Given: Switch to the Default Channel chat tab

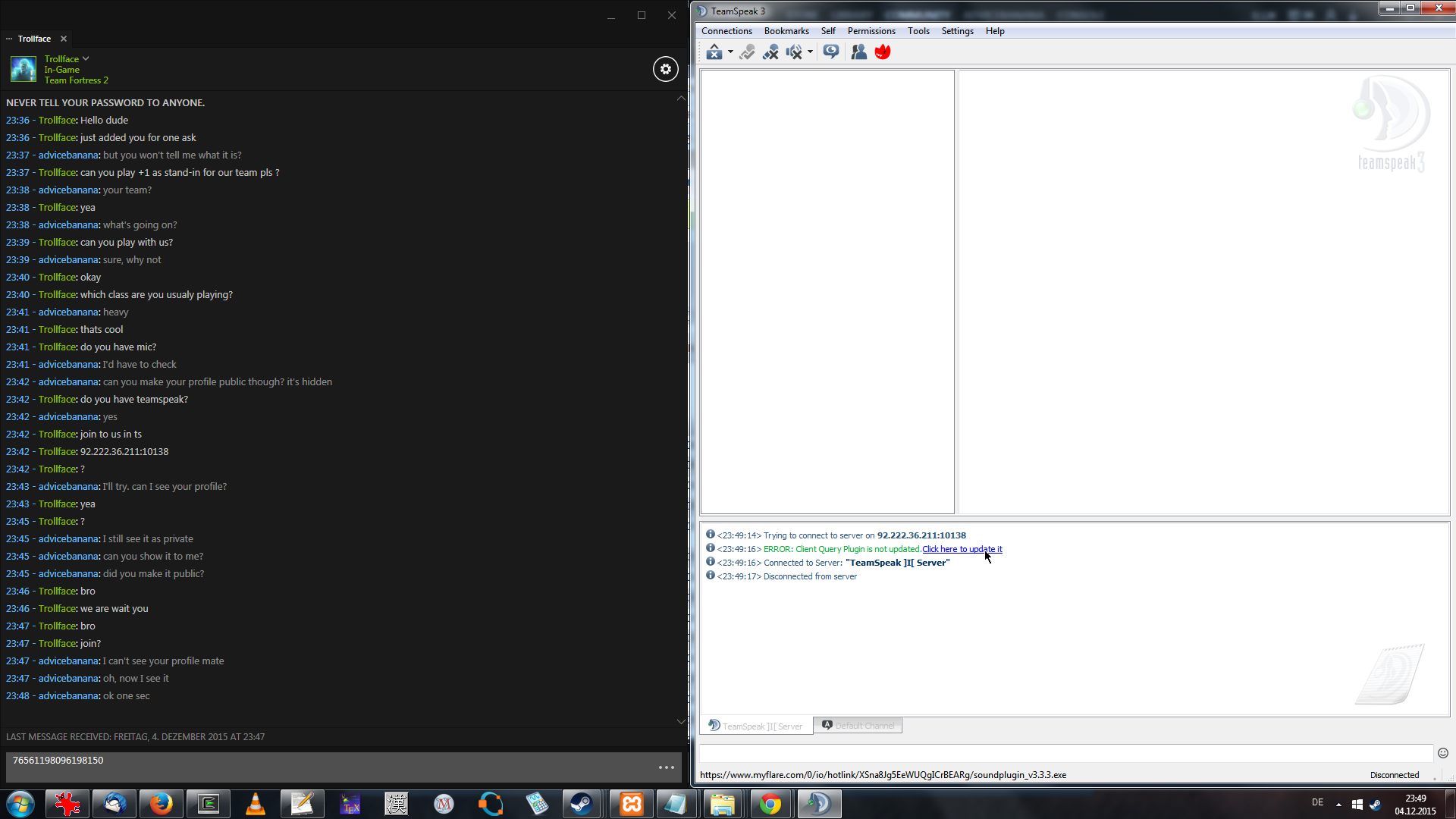Looking at the screenshot, I should point(858,726).
